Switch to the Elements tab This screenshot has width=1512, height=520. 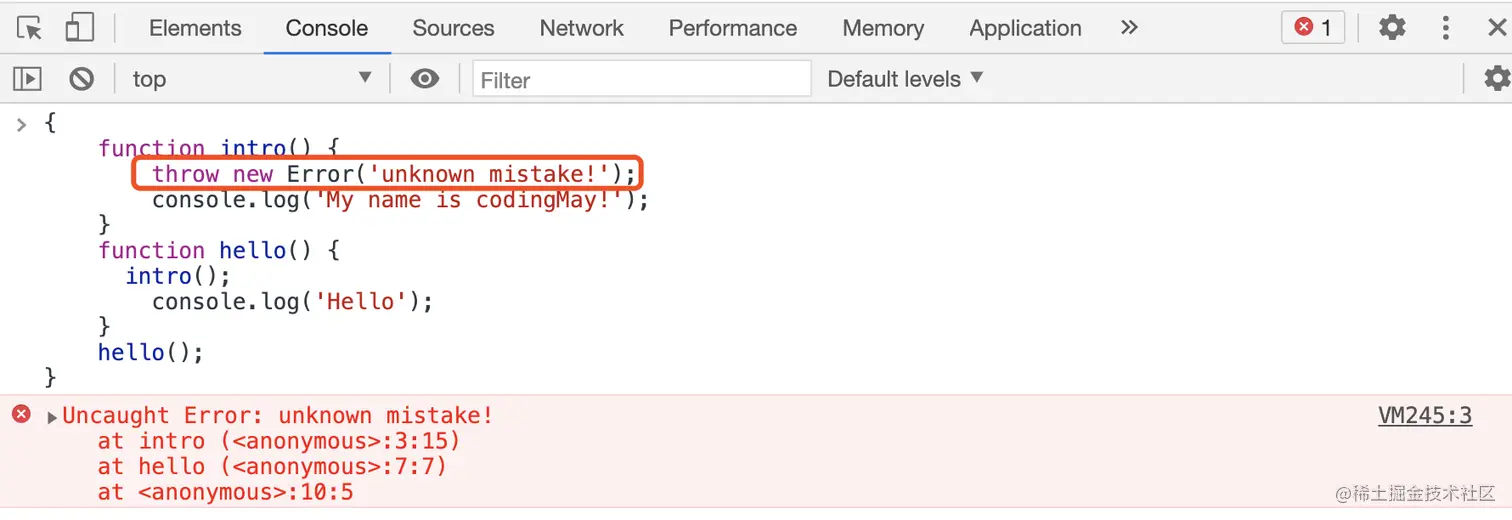coord(195,28)
